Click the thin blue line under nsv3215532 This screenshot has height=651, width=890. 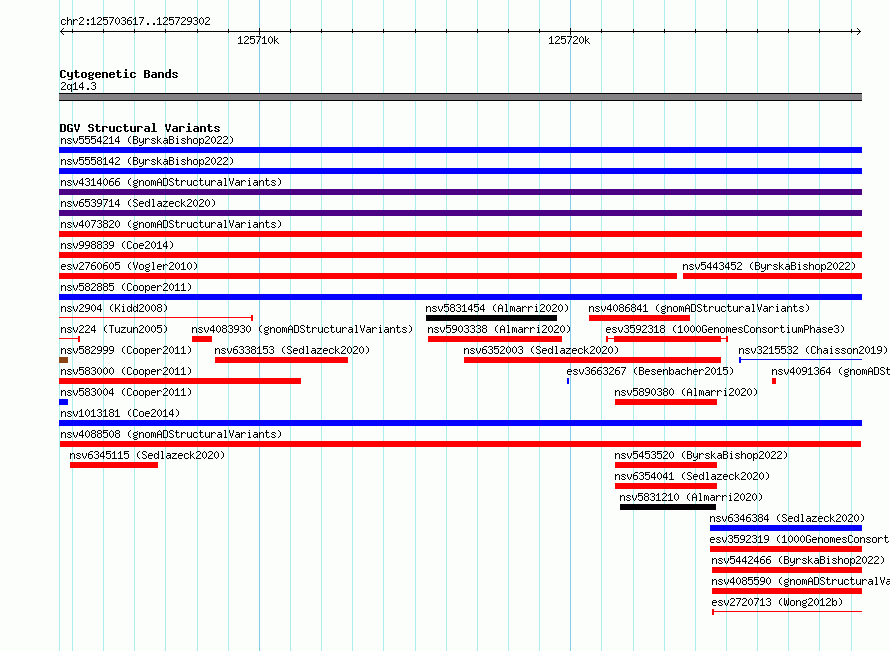tap(800, 360)
